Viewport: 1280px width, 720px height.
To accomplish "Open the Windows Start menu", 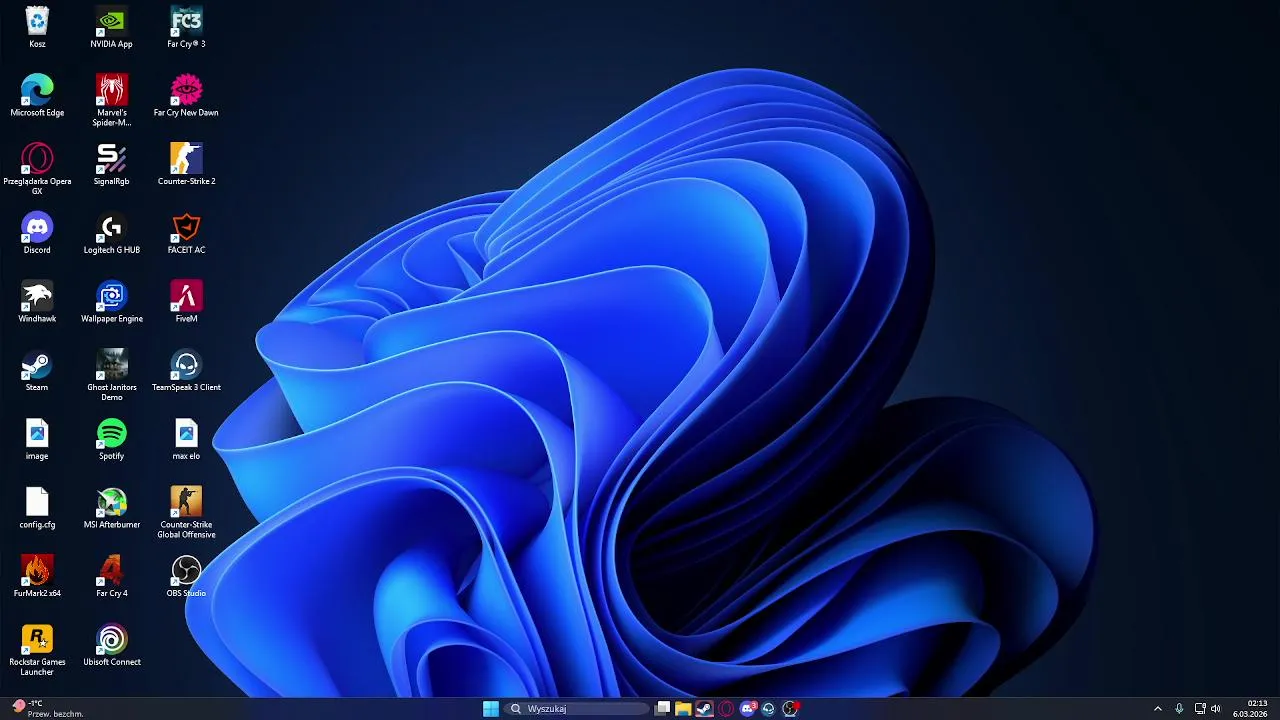I will [490, 709].
